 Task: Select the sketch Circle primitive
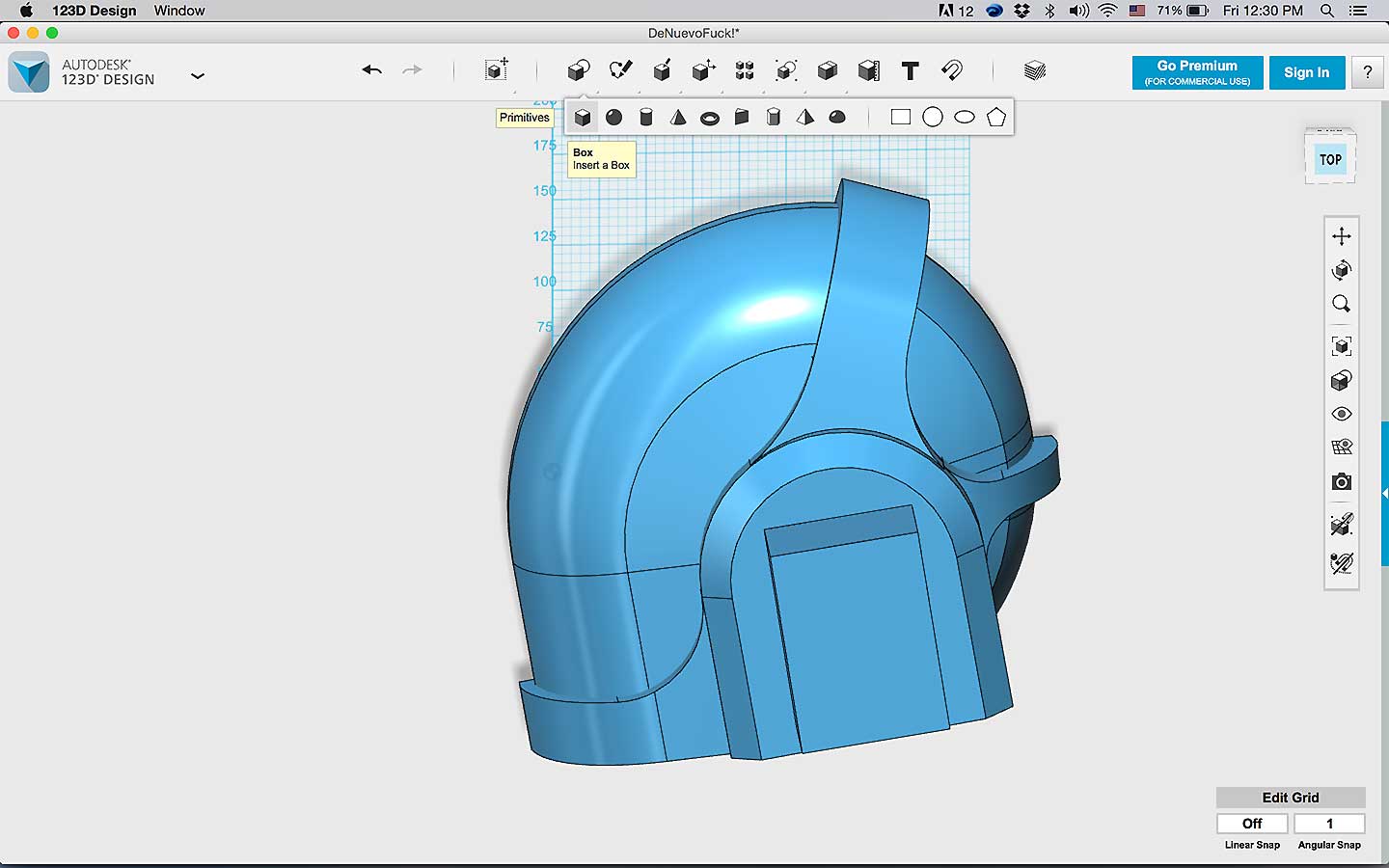(x=933, y=118)
